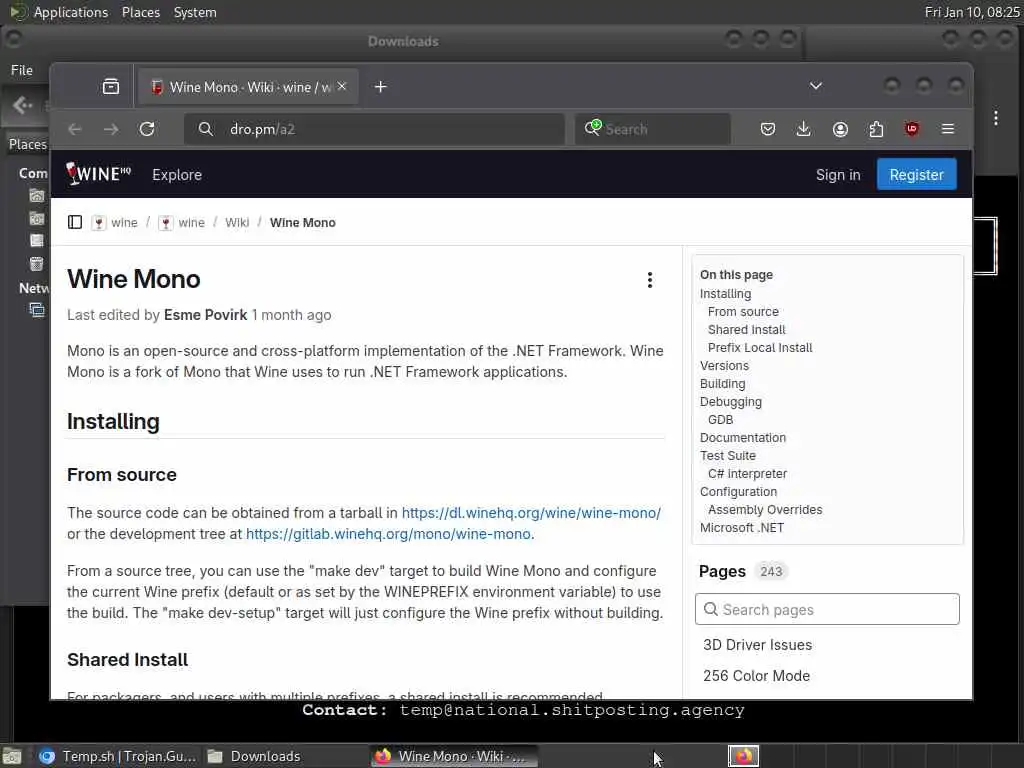Click the back arrow in Downloads window
The image size is (1024, 768).
pos(22,105)
